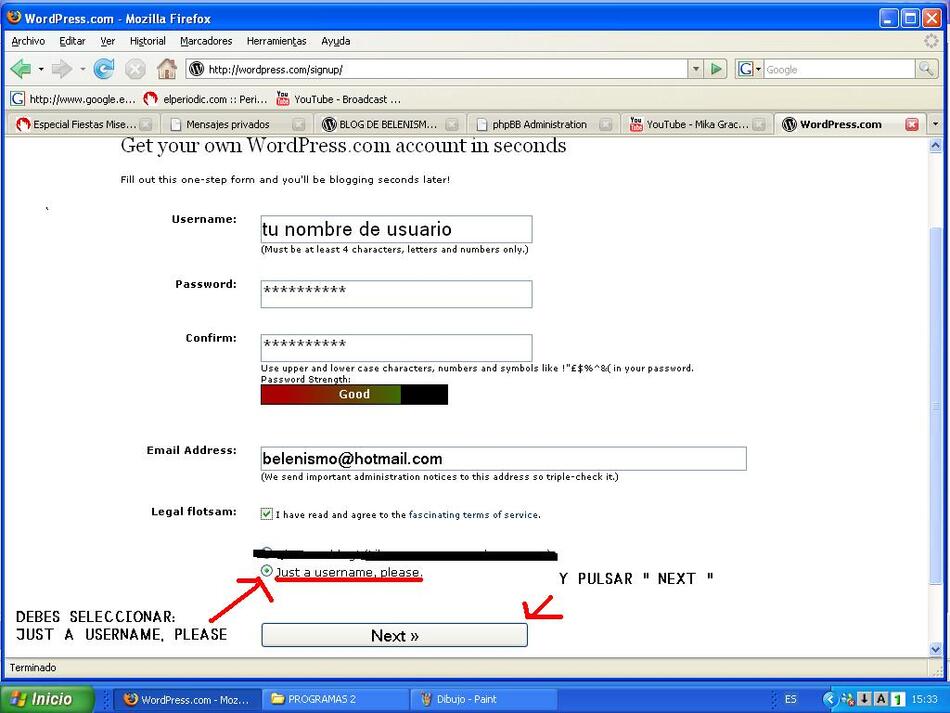The width and height of the screenshot is (950, 713).
Task: Go to the Home page icon
Action: (x=166, y=69)
